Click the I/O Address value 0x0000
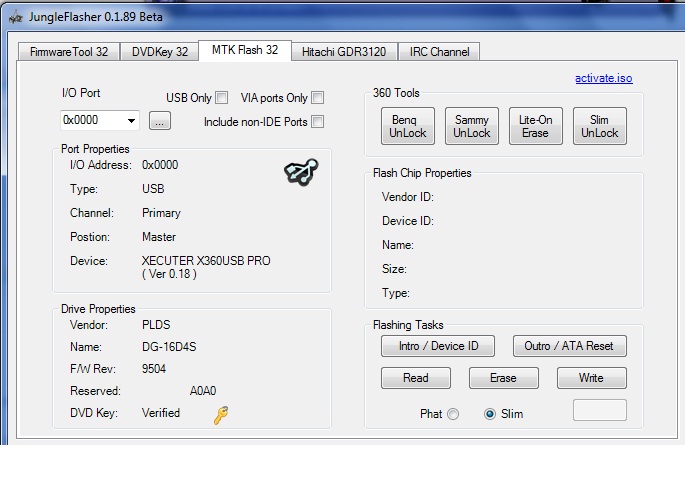This screenshot has height=492, width=685. click(160, 165)
